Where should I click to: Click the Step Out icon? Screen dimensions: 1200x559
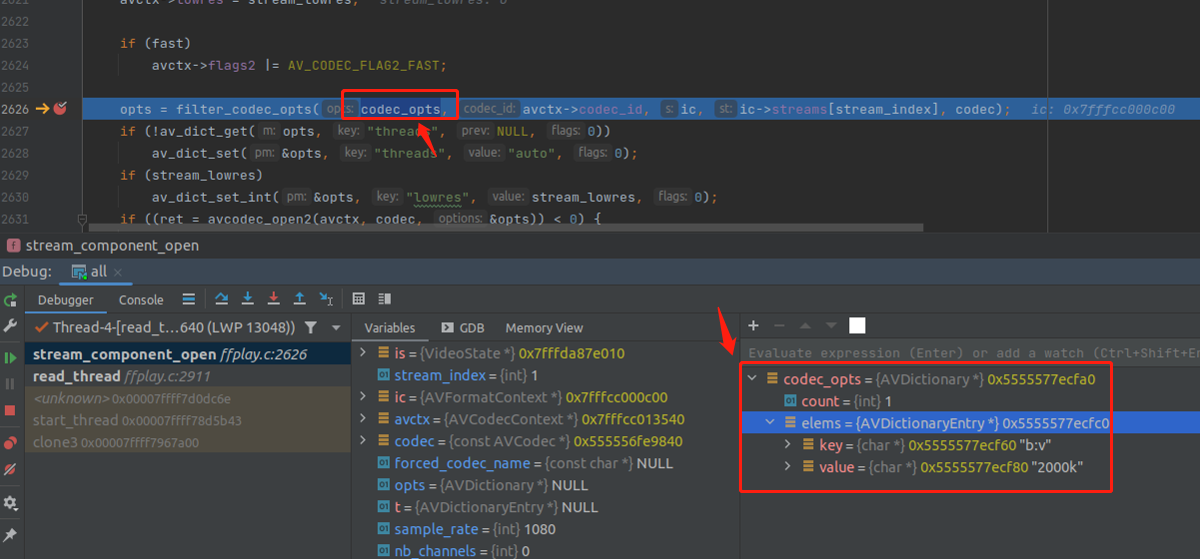(x=299, y=299)
